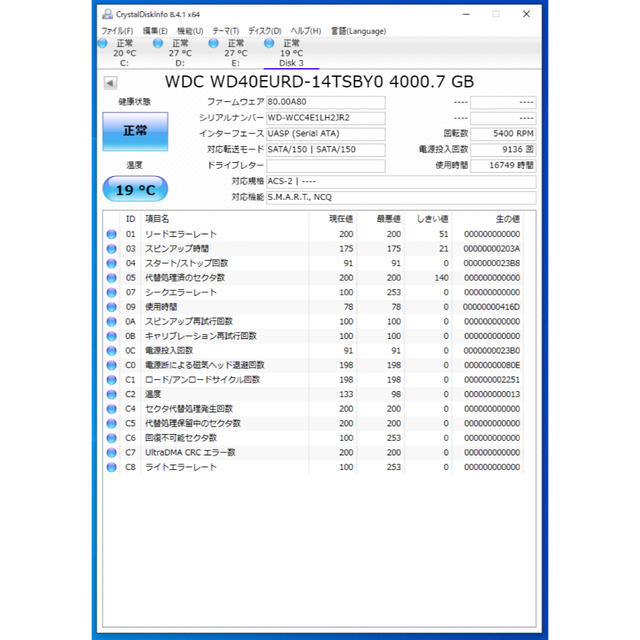640x640 pixels.
Task: Select the C: drive status orb
Action: [x=102, y=43]
